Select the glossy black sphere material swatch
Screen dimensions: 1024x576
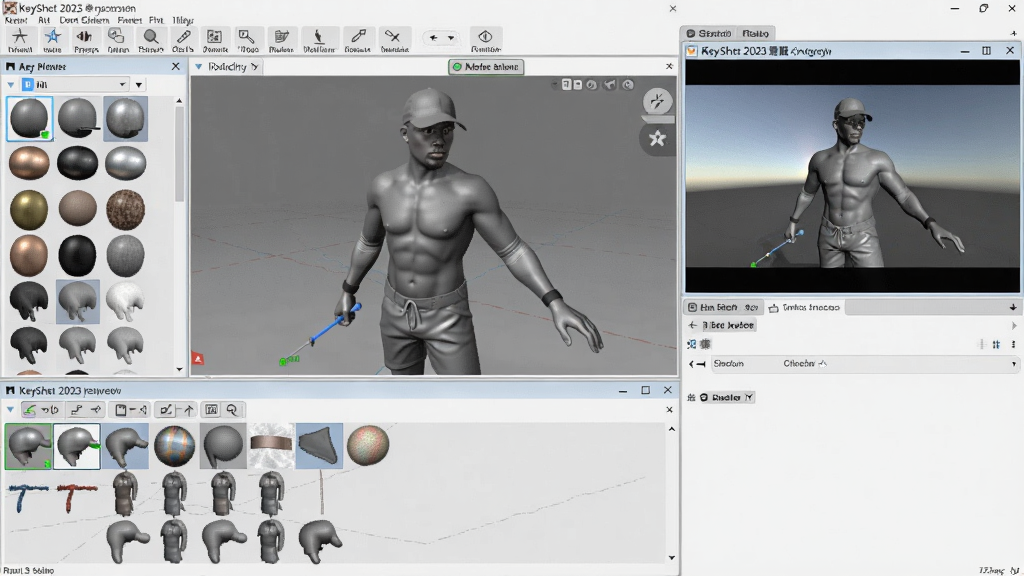point(77,163)
